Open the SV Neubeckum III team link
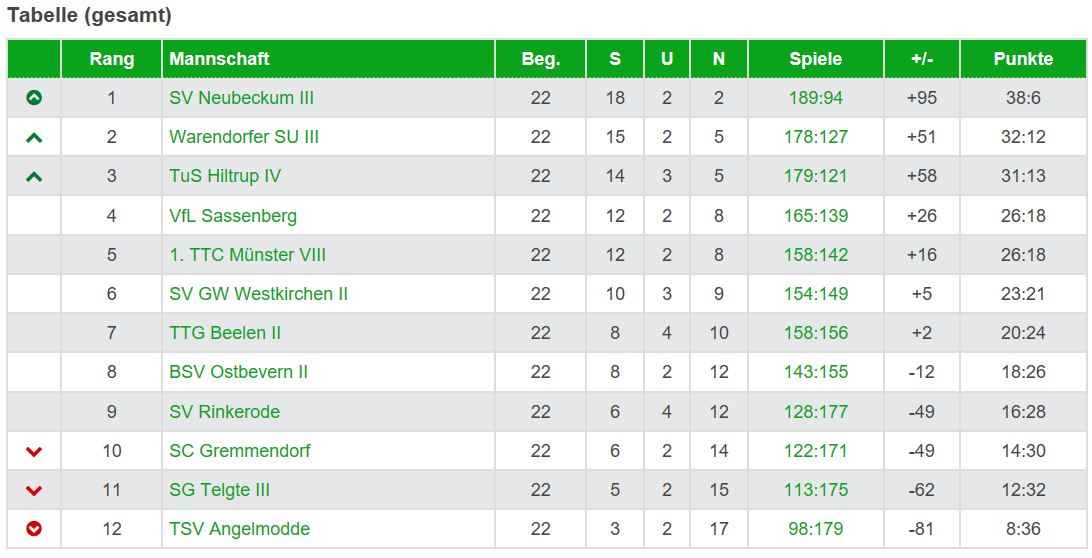The height and width of the screenshot is (558, 1092). tap(241, 98)
